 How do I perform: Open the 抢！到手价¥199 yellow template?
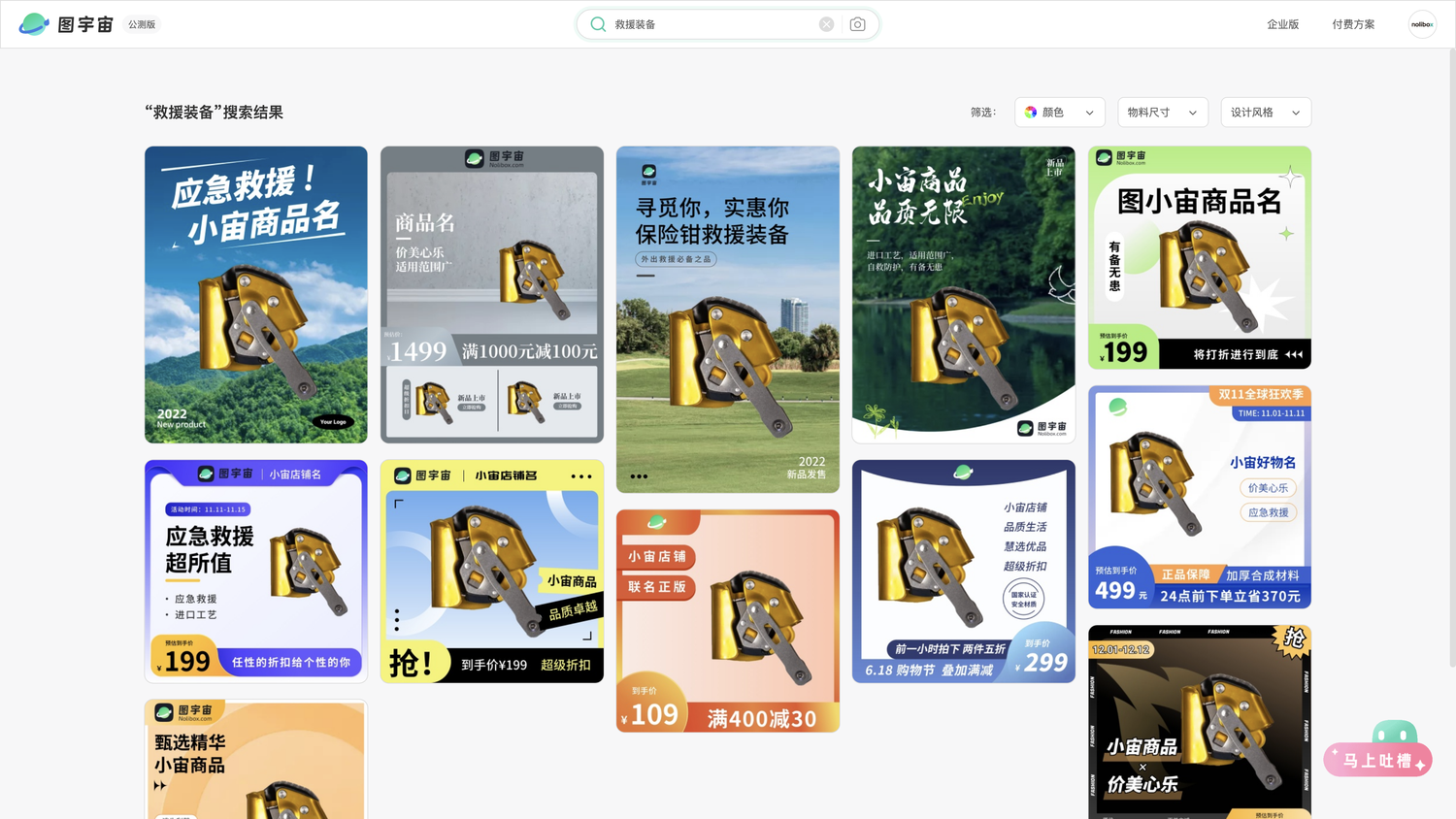pos(492,572)
